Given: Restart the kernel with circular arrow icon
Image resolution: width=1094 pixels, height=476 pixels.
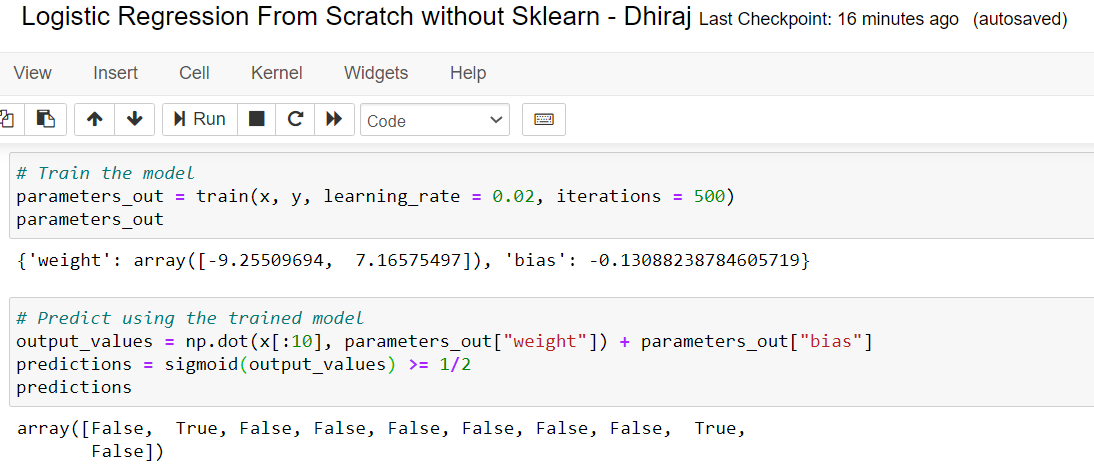Looking at the screenshot, I should tap(295, 119).
